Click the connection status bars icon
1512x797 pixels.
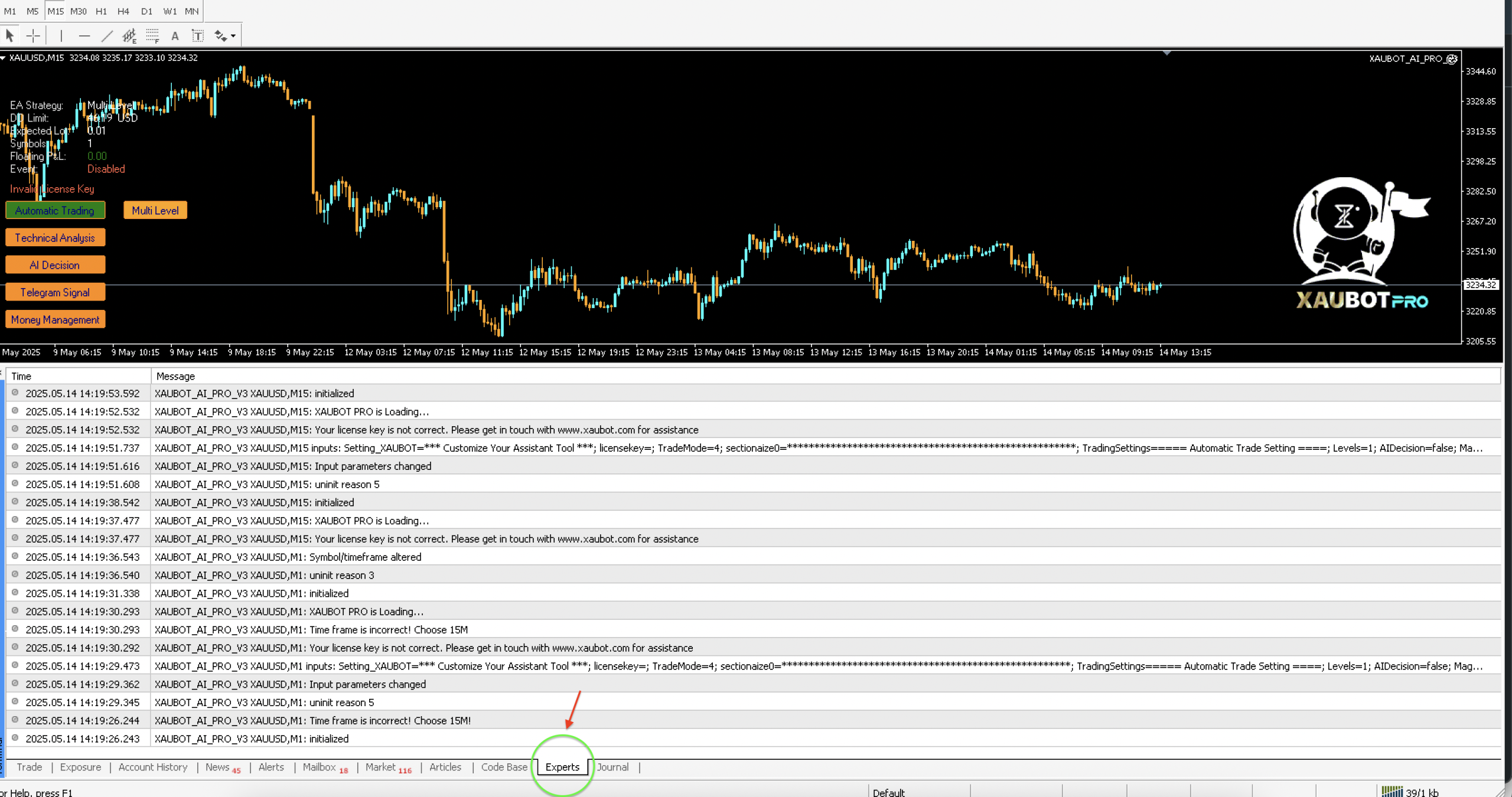1392,792
